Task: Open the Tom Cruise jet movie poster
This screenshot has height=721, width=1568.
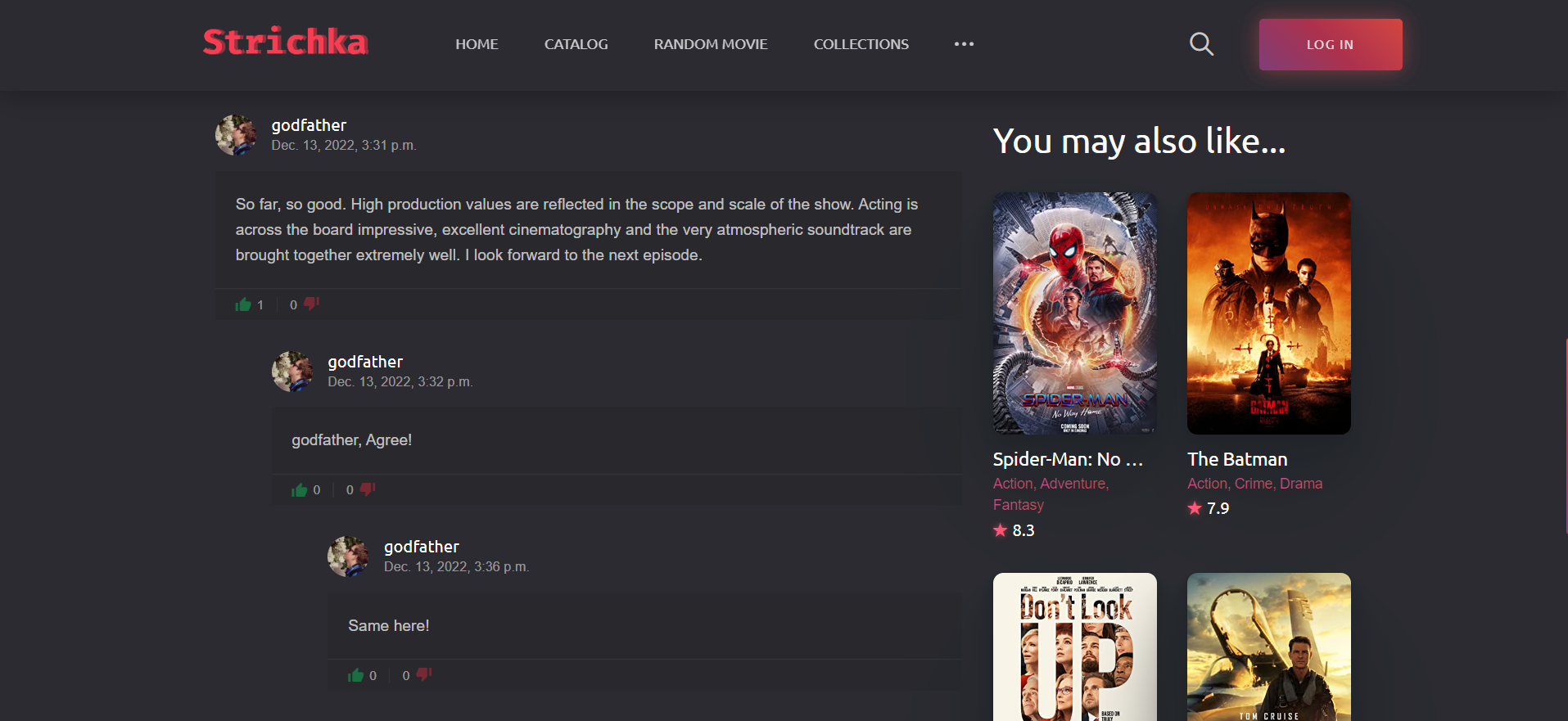Action: (x=1269, y=647)
